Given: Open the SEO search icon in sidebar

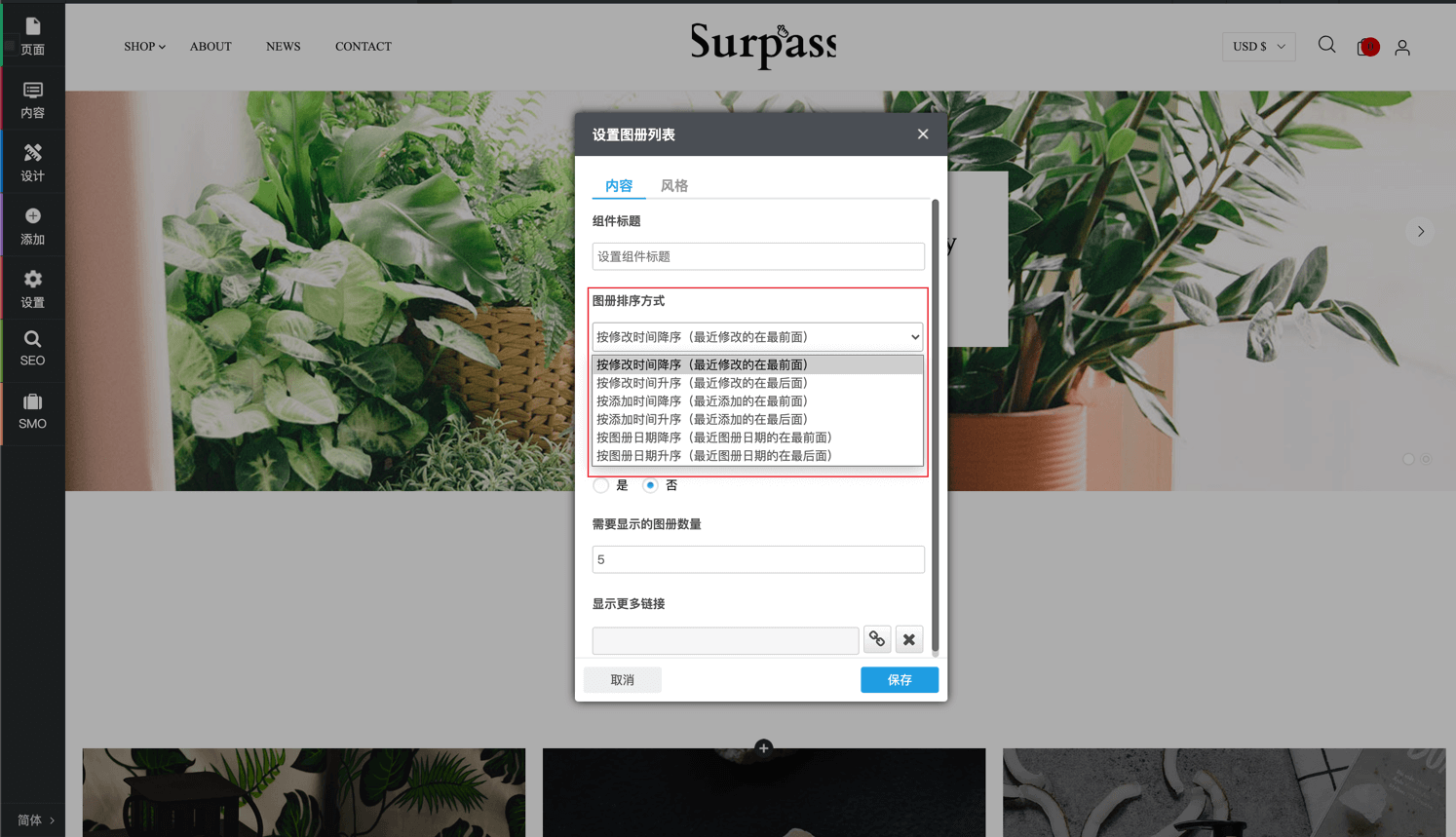Looking at the screenshot, I should click(32, 348).
